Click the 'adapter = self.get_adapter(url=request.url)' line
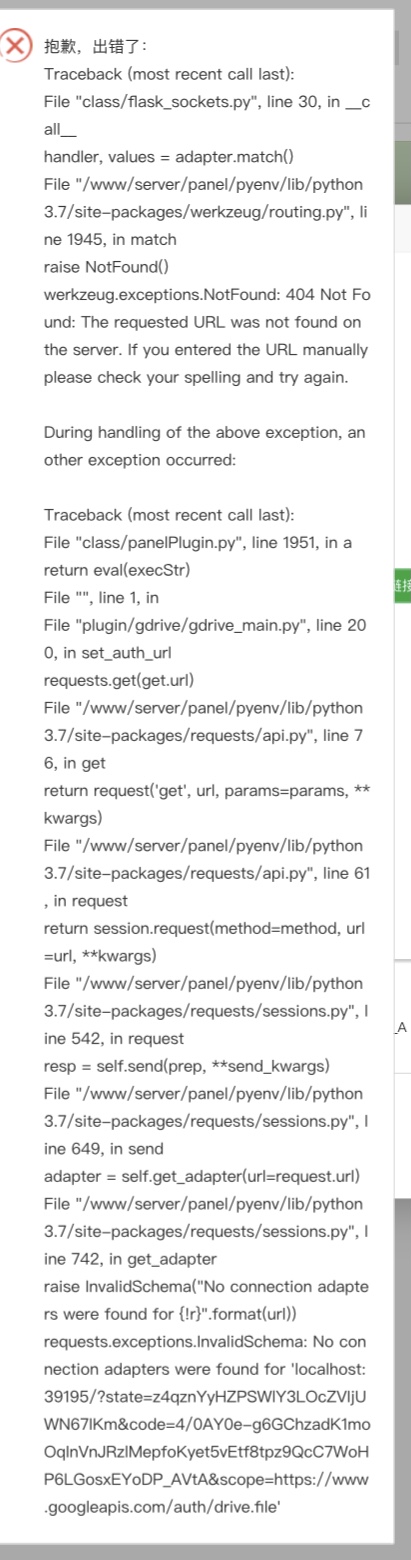This screenshot has width=411, height=1560. tap(203, 1176)
